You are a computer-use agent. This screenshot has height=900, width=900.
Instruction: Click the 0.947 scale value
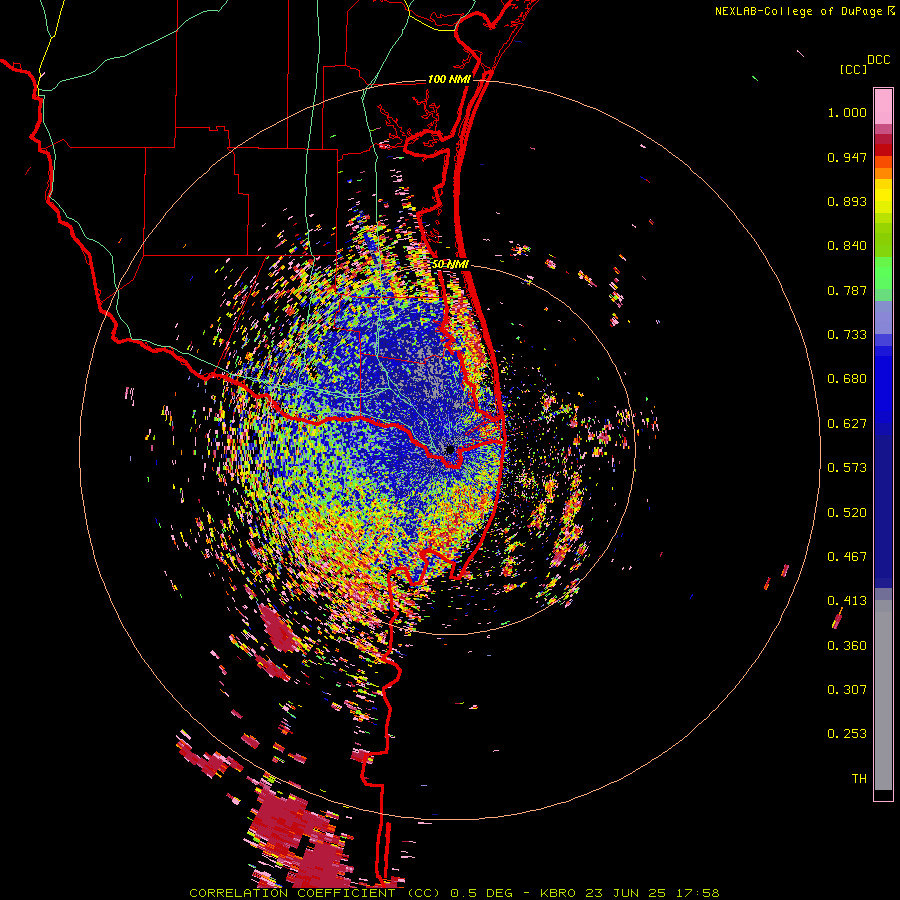(x=847, y=157)
